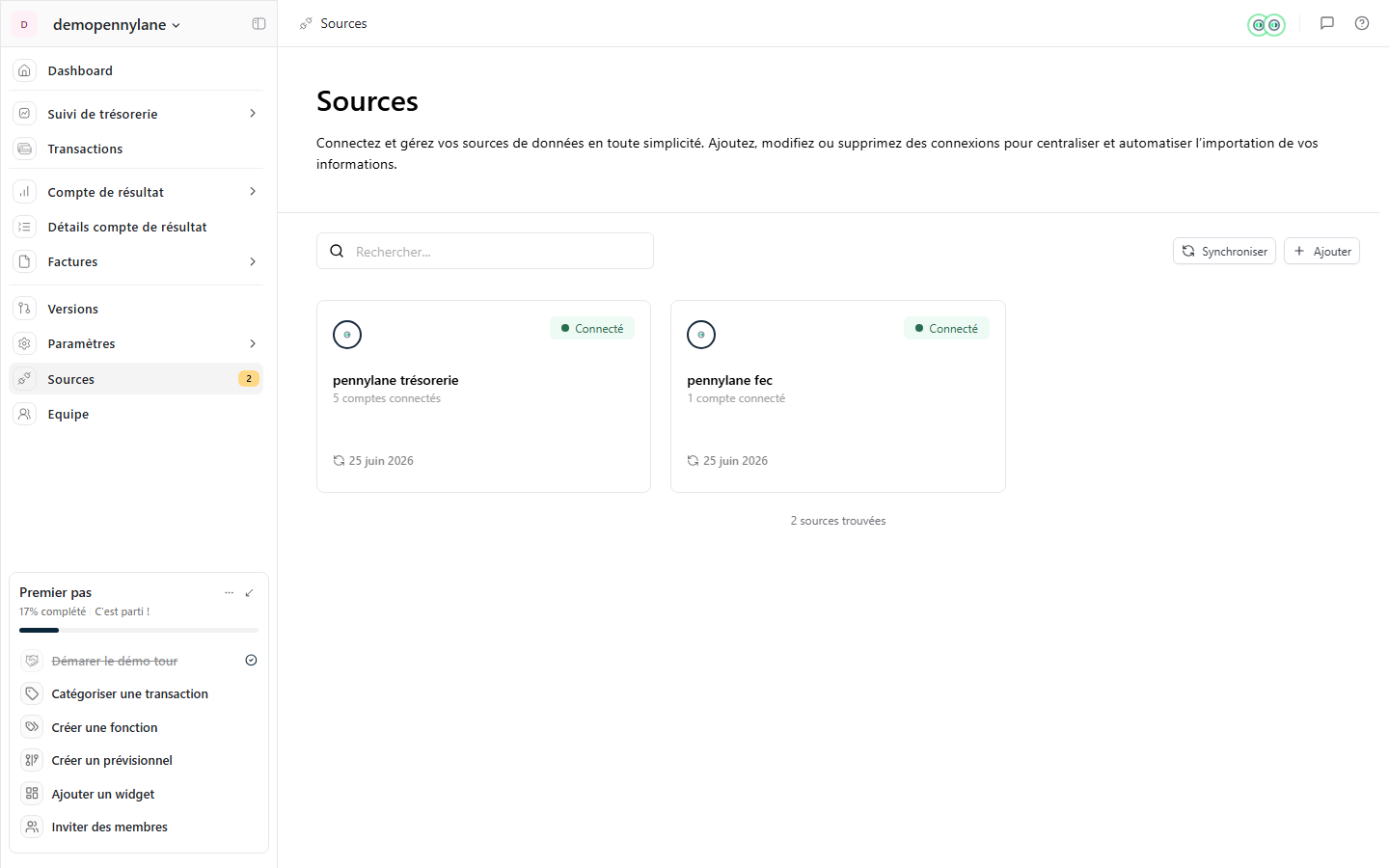Click the Créer un prévisionnel icon
Viewport: 1389px width, 868px height.
32,760
